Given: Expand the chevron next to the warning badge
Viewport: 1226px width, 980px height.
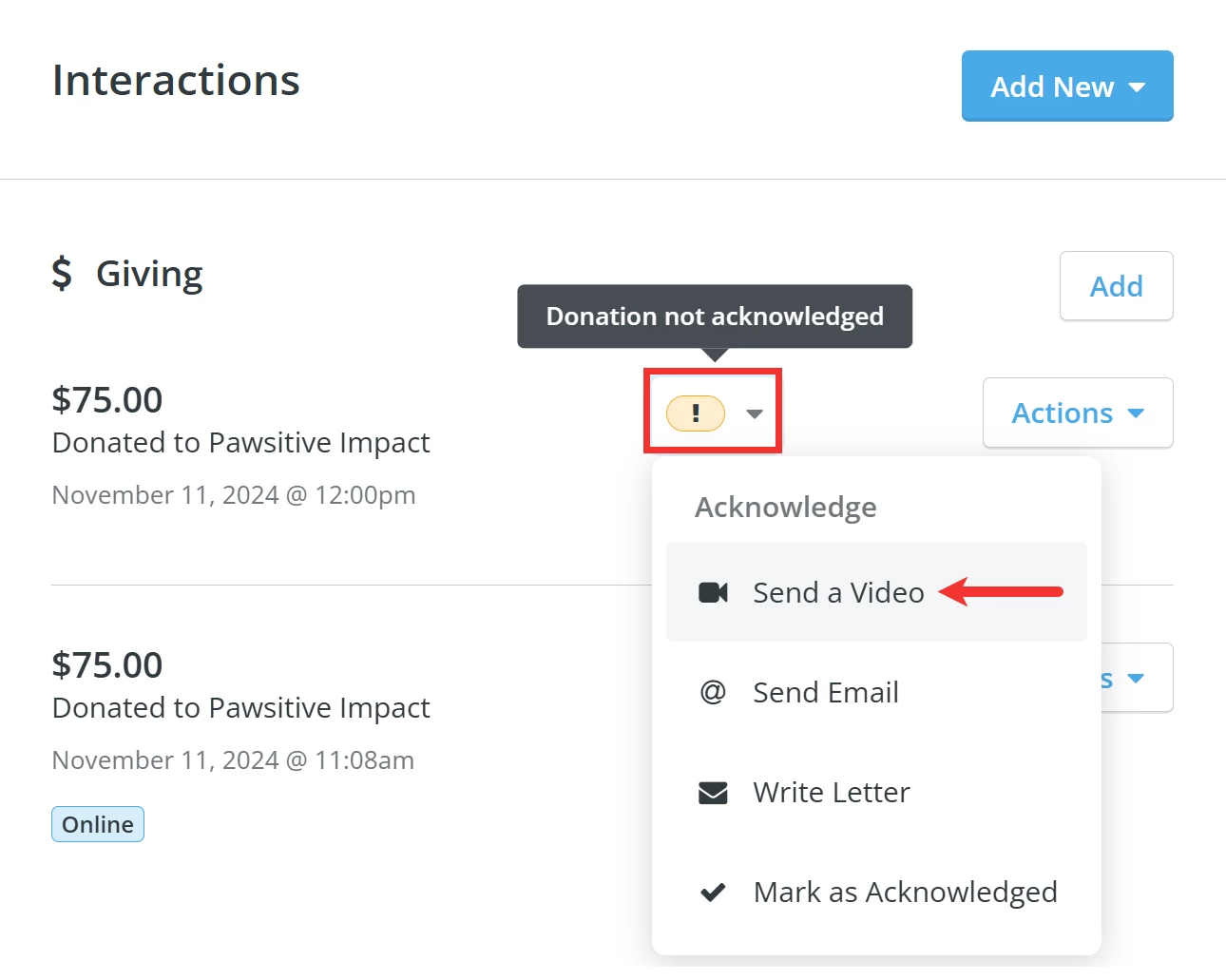Looking at the screenshot, I should point(755,413).
